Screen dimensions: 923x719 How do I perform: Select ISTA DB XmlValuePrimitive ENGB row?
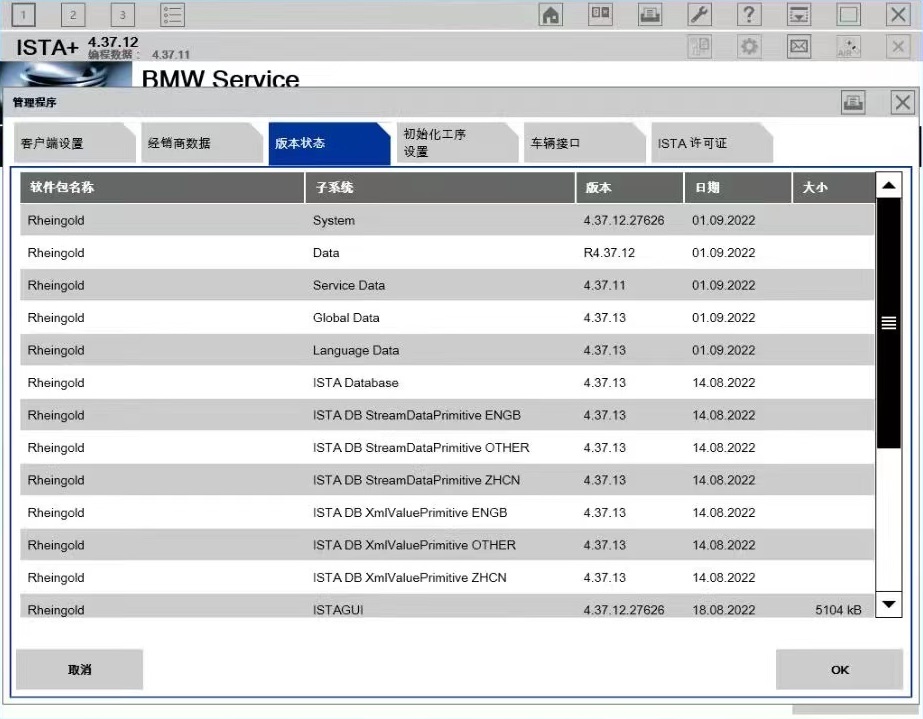[447, 513]
